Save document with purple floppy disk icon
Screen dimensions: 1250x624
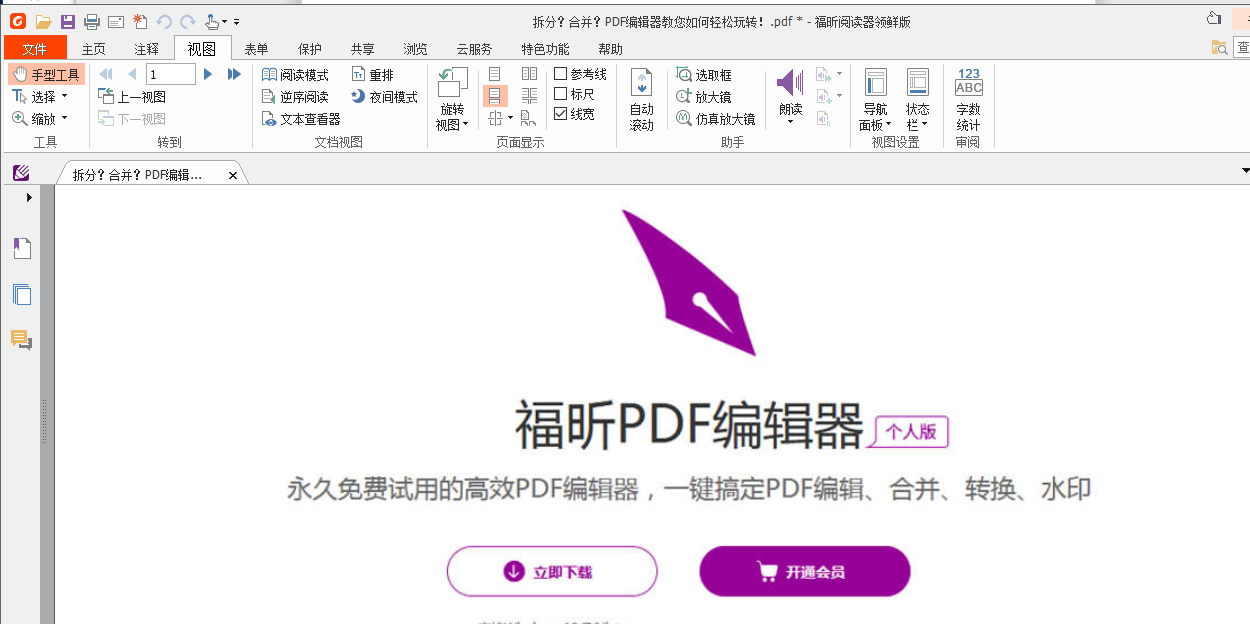tap(68, 21)
